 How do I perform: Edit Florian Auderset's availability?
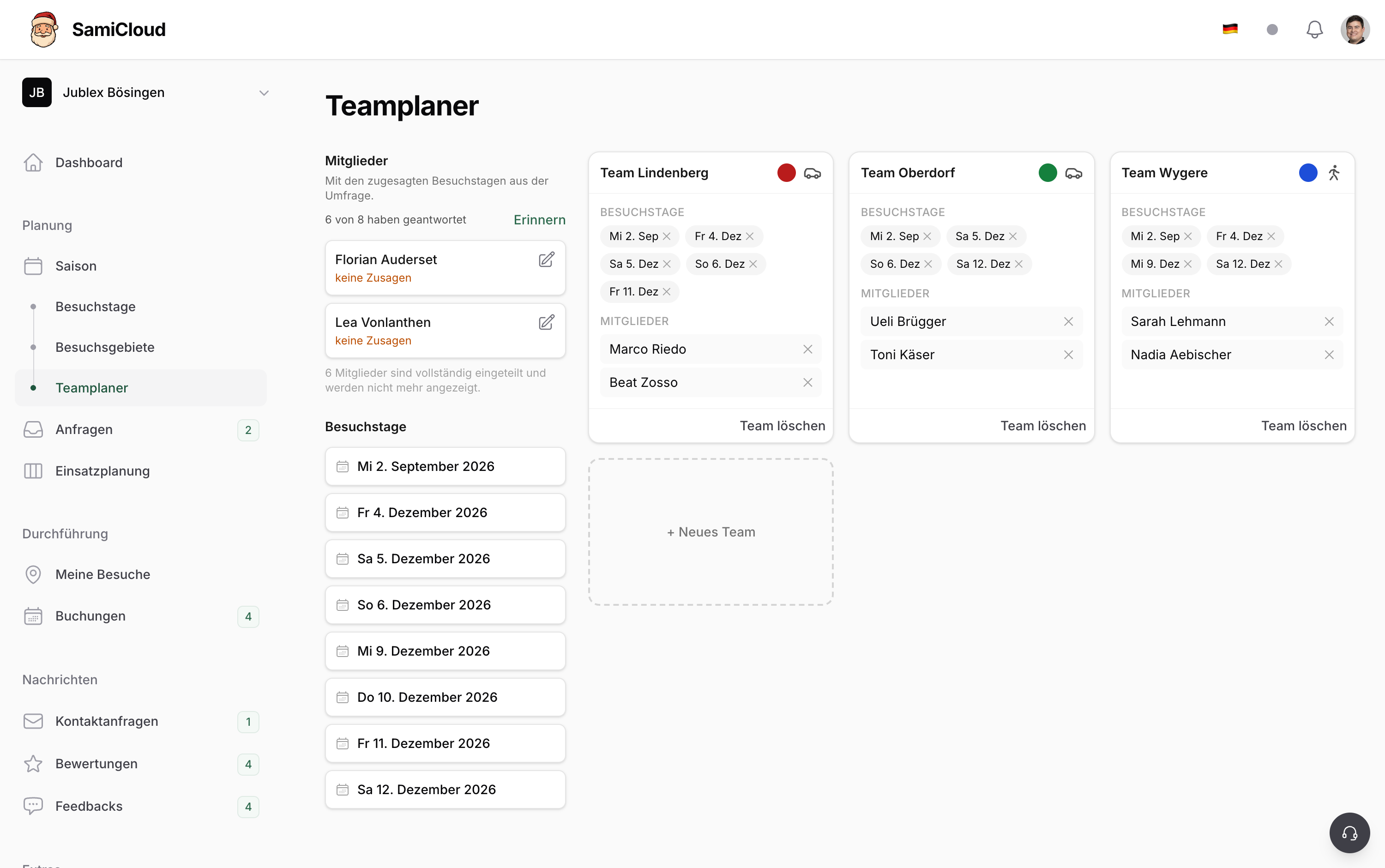pyautogui.click(x=547, y=259)
